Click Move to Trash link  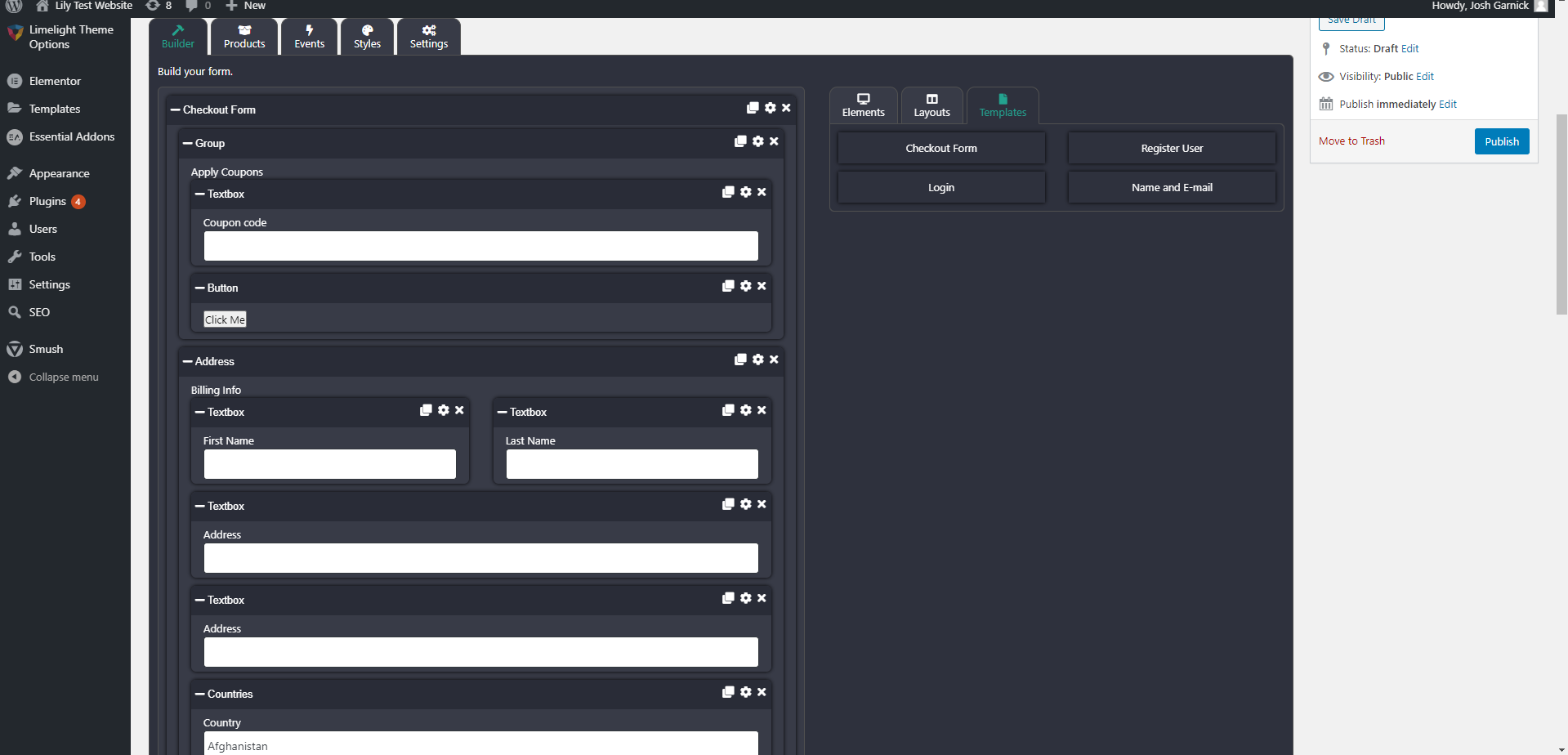point(1351,141)
